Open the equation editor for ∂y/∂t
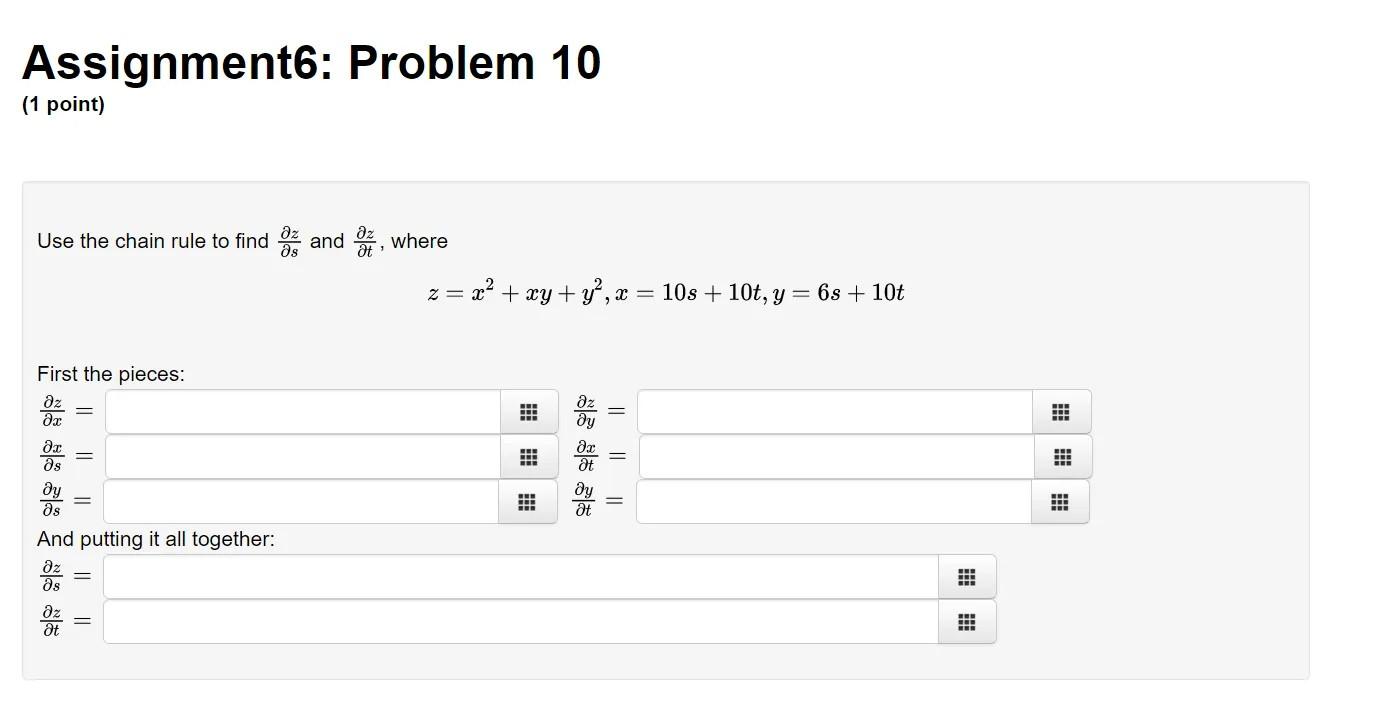 (x=1060, y=501)
